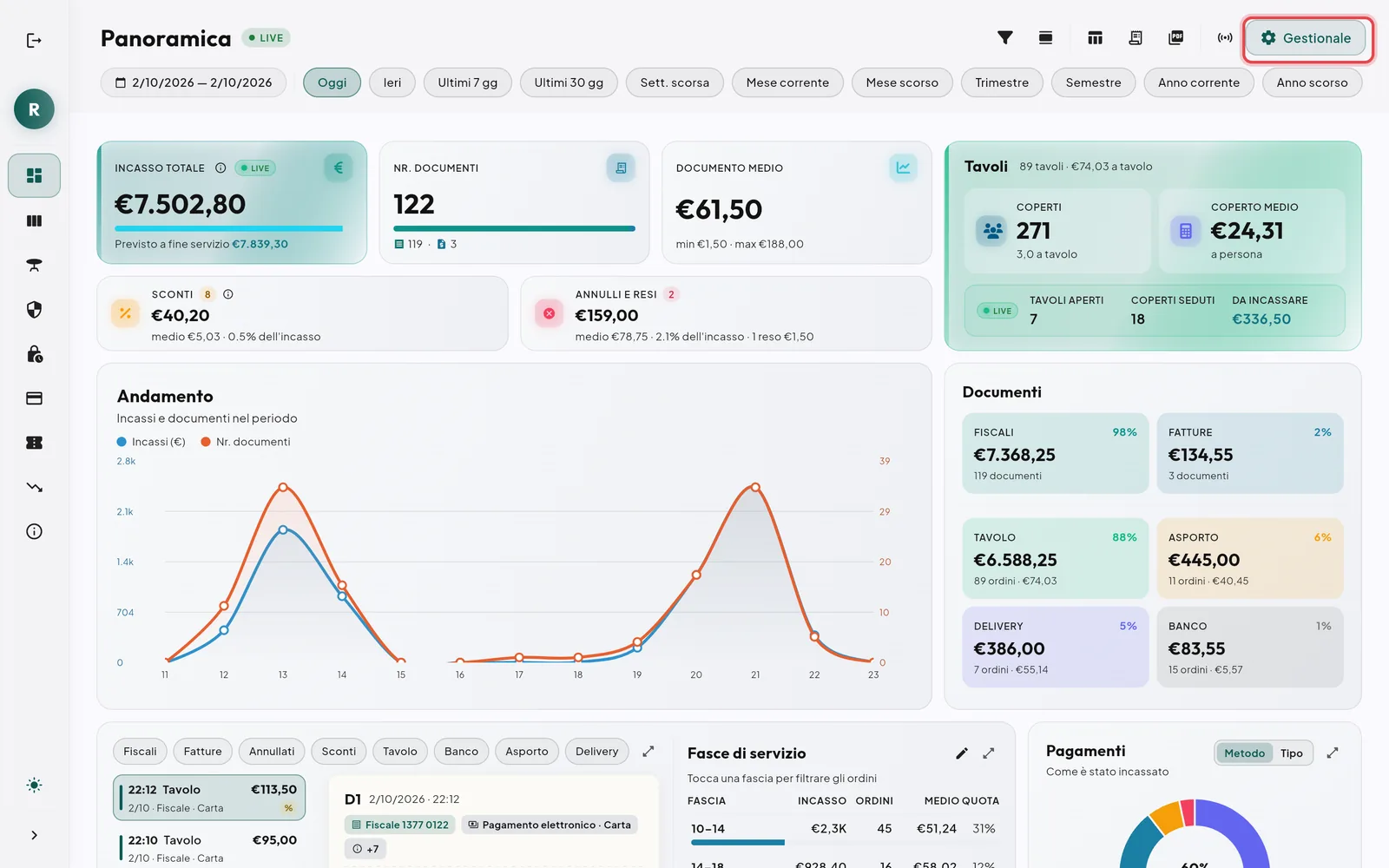The height and width of the screenshot is (868, 1389).
Task: Select the Ieri period tab
Action: pyautogui.click(x=392, y=82)
